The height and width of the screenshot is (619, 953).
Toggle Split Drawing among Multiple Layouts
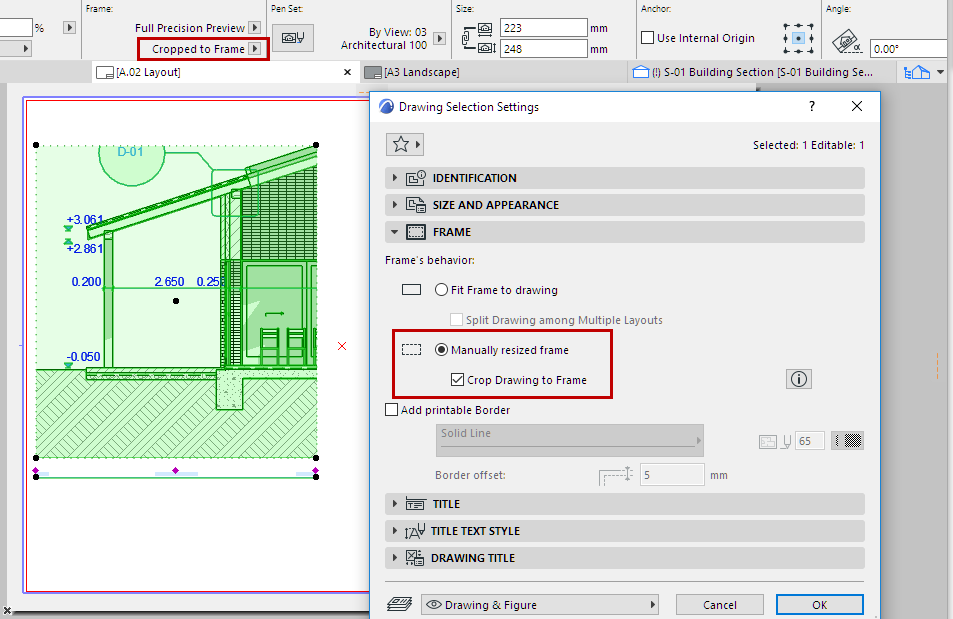coord(456,320)
